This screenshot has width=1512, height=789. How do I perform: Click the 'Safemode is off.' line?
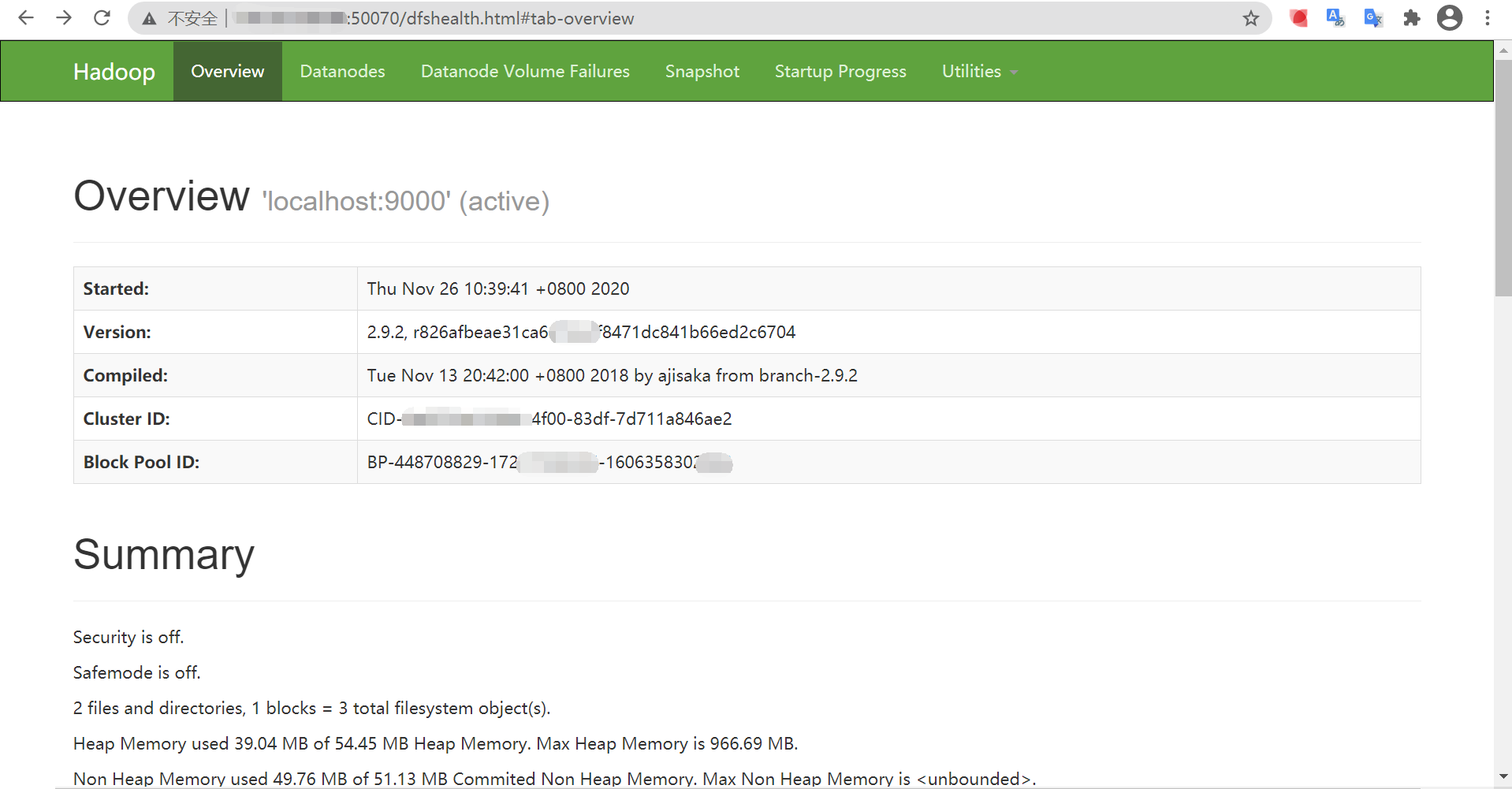(x=137, y=672)
